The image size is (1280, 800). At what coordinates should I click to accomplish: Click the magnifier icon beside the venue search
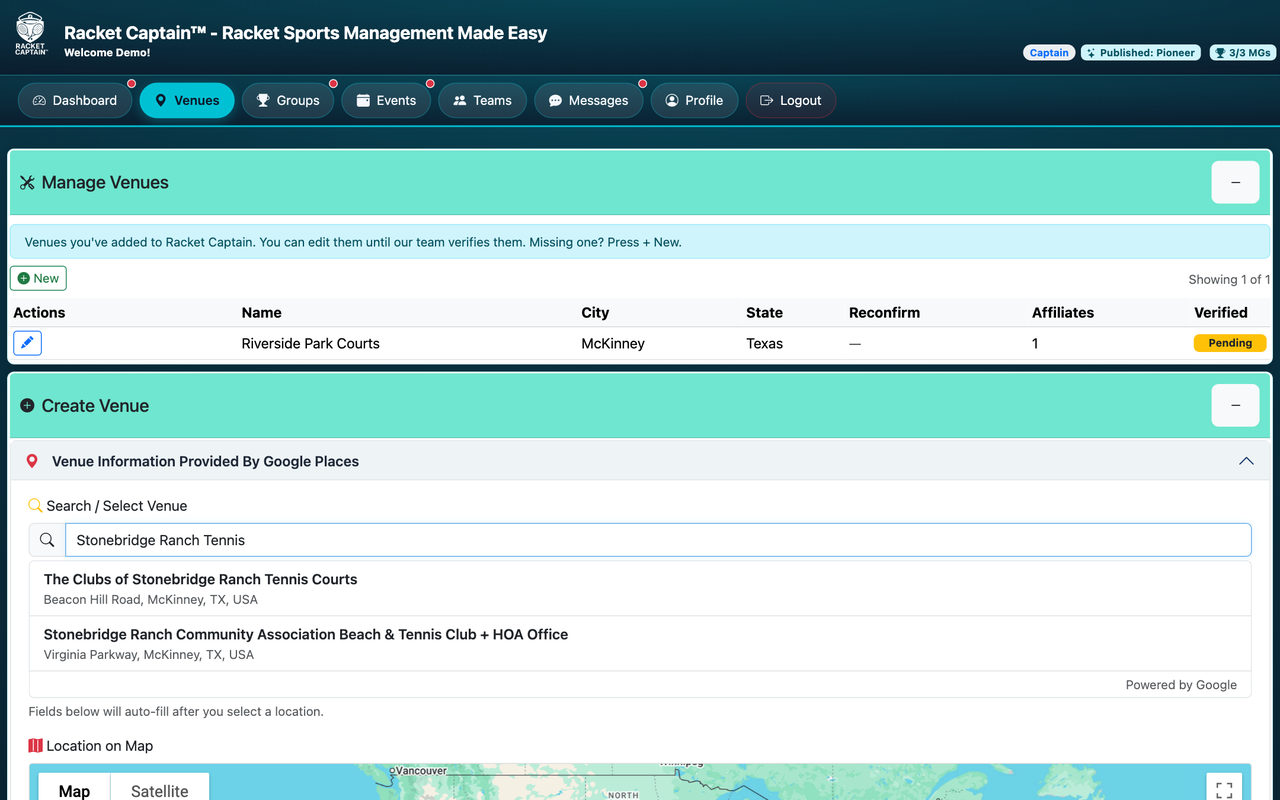47,540
